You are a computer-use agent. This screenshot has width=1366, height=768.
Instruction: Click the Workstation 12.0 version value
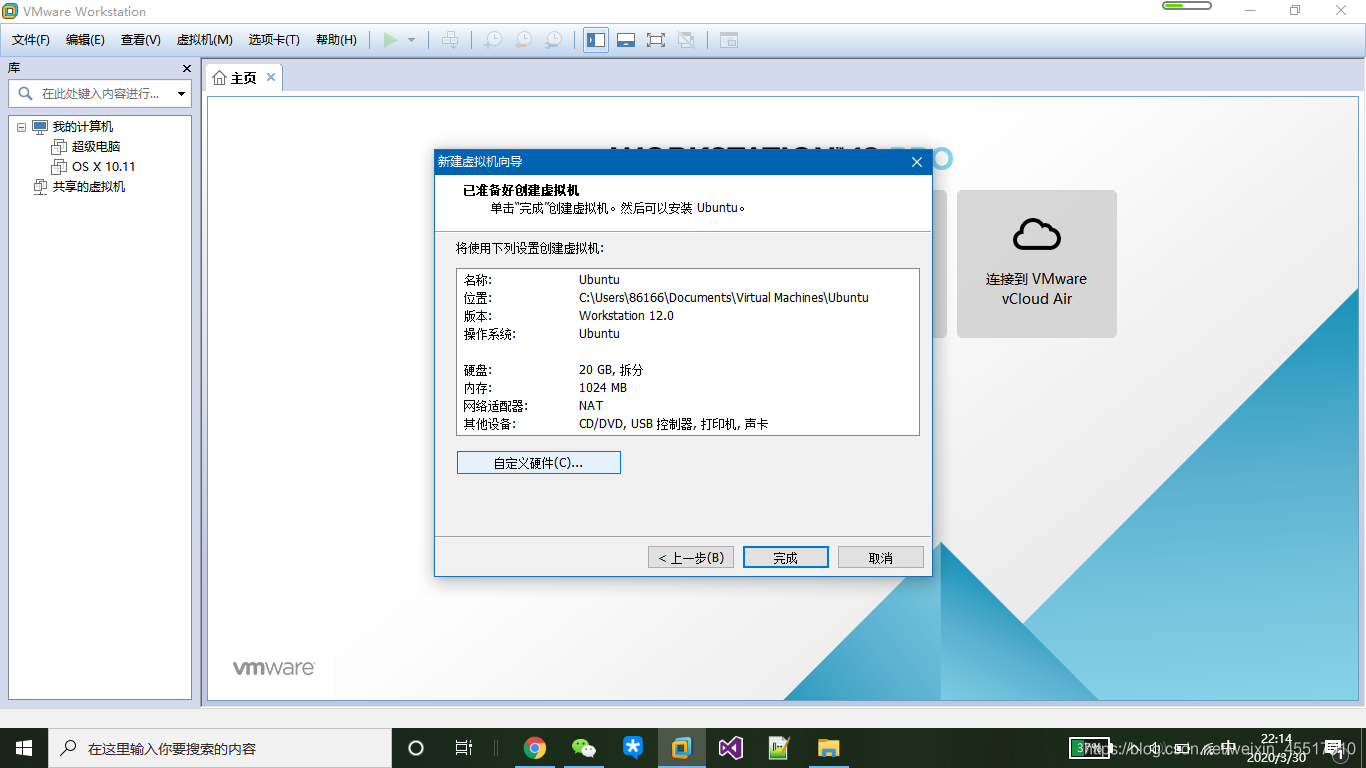pos(626,316)
